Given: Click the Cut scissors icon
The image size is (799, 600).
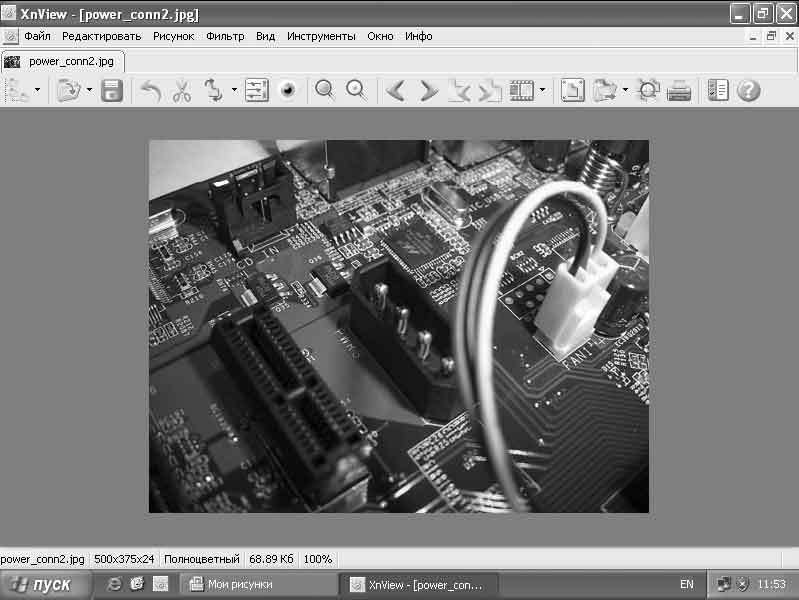Looking at the screenshot, I should click(x=181, y=91).
